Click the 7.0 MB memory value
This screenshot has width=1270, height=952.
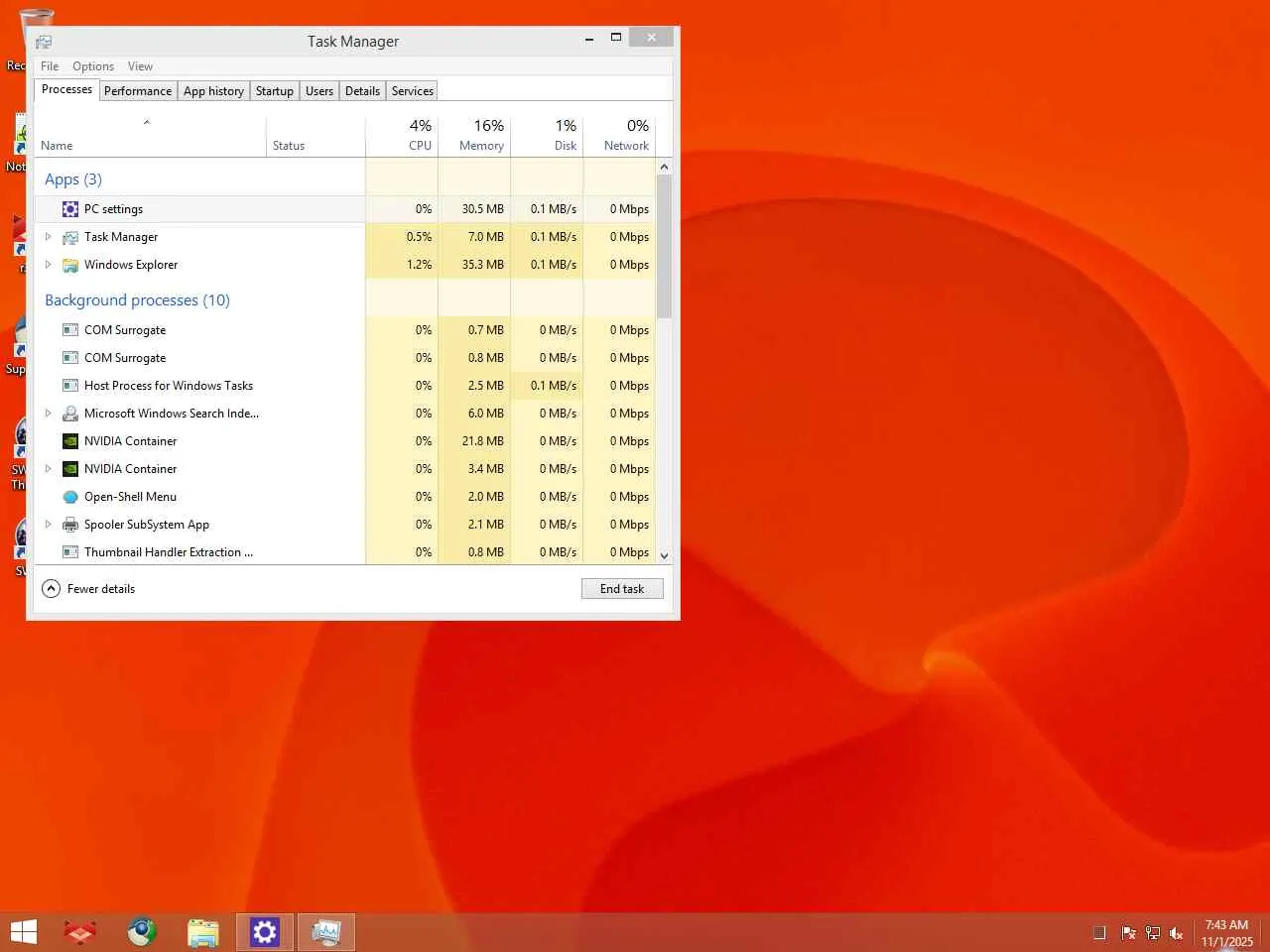click(486, 237)
